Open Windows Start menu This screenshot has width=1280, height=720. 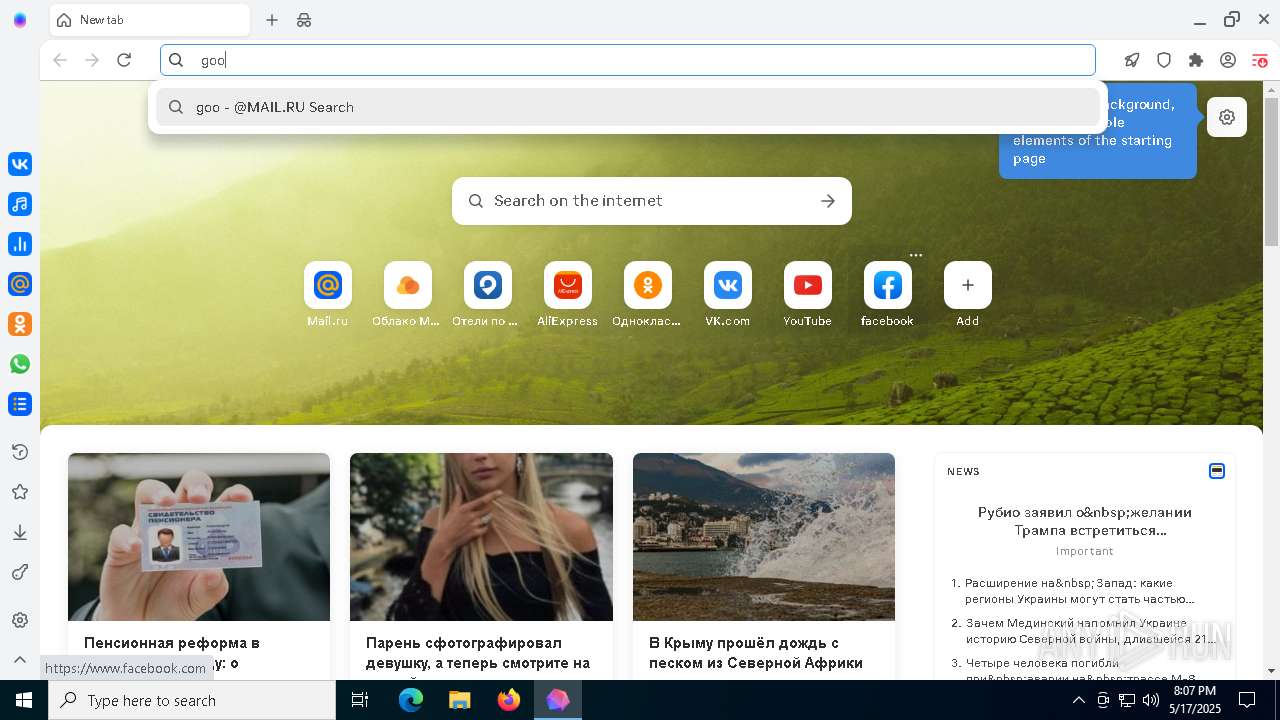(x=24, y=700)
